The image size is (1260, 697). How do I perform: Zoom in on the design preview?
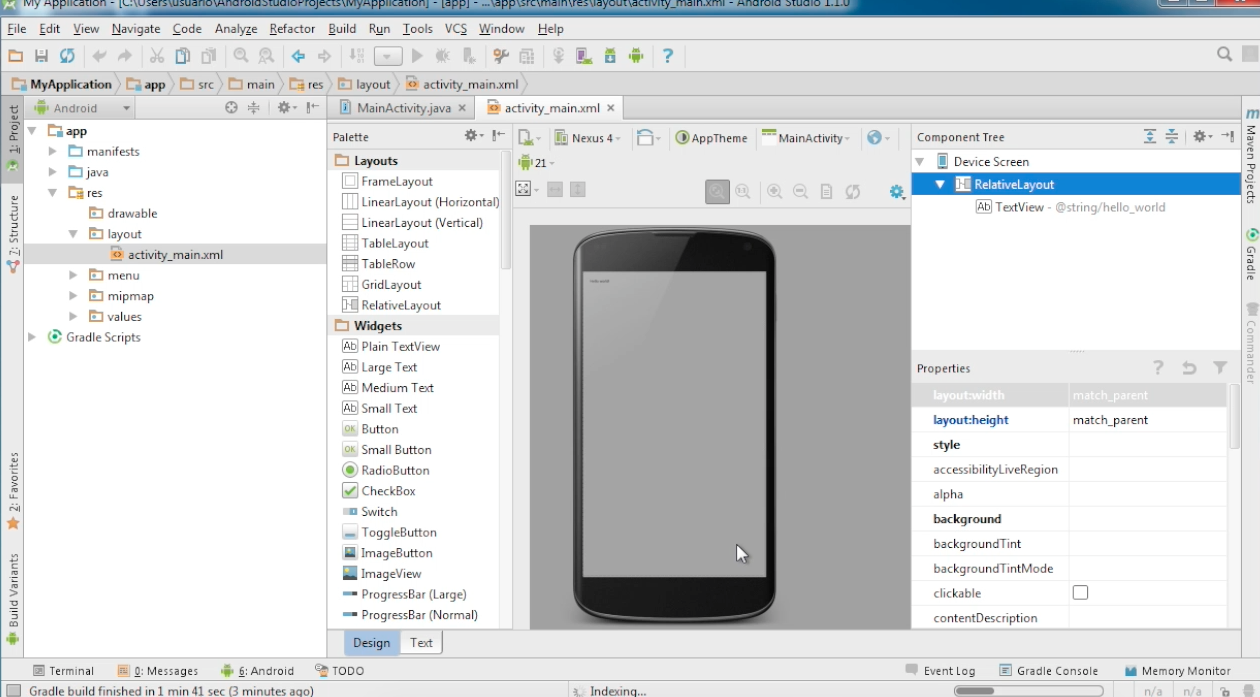pyautogui.click(x=774, y=191)
